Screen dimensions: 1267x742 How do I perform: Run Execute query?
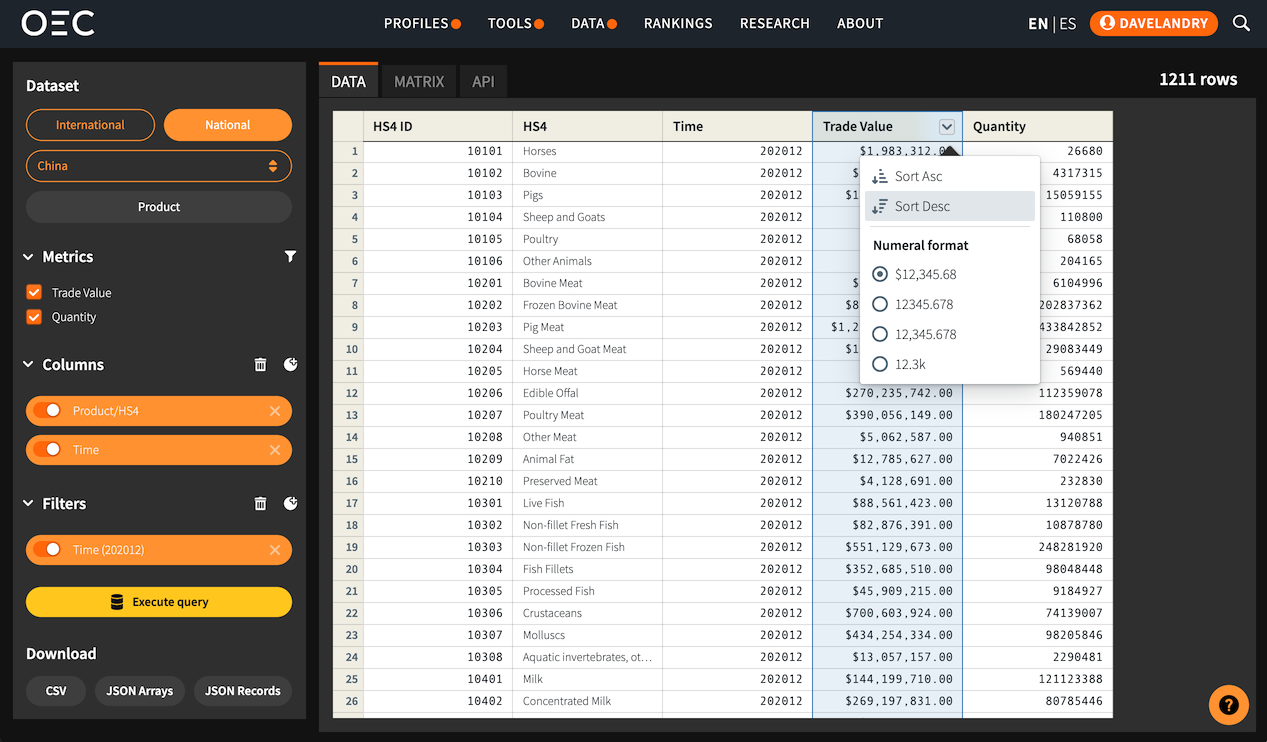coord(159,602)
